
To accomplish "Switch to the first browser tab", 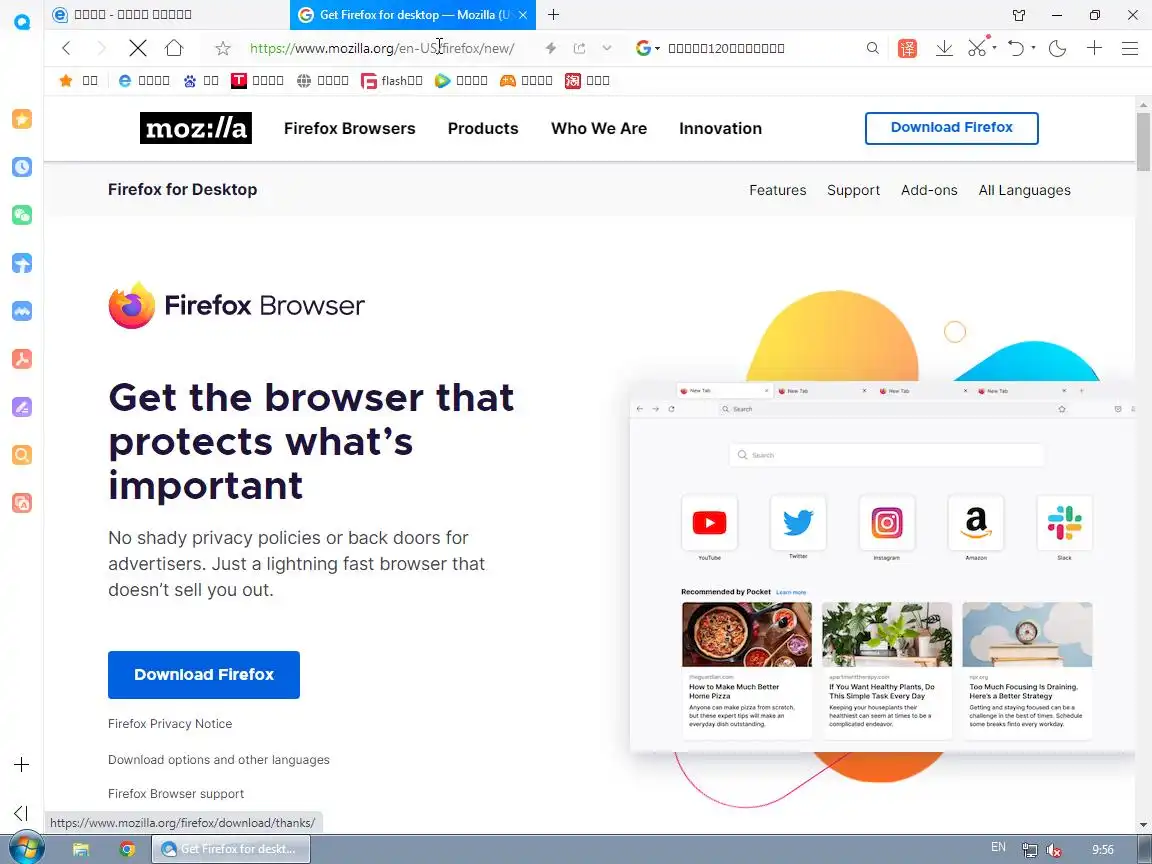I will click(x=167, y=15).
